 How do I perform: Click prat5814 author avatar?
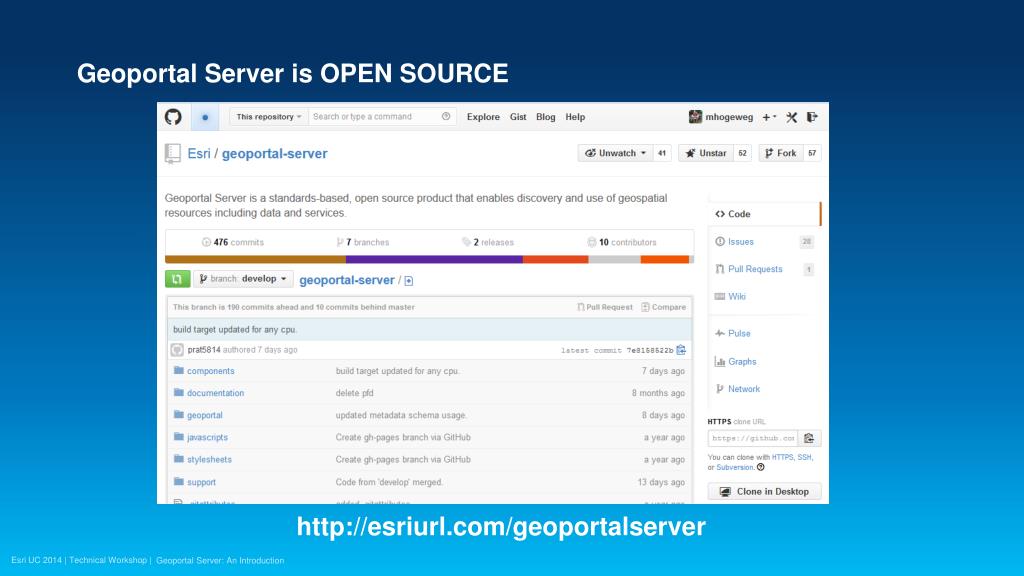177,350
